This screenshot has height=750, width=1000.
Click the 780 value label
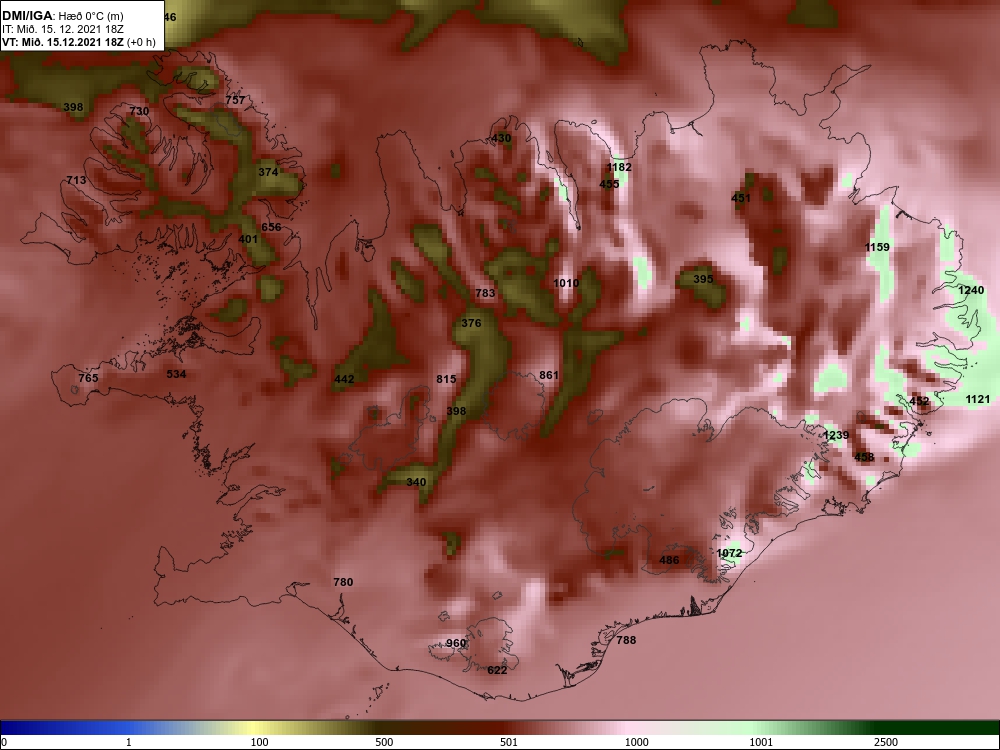[x=343, y=582]
